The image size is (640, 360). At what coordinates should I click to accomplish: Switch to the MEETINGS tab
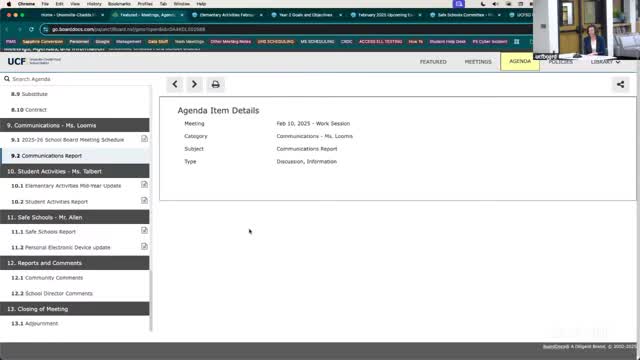point(478,62)
